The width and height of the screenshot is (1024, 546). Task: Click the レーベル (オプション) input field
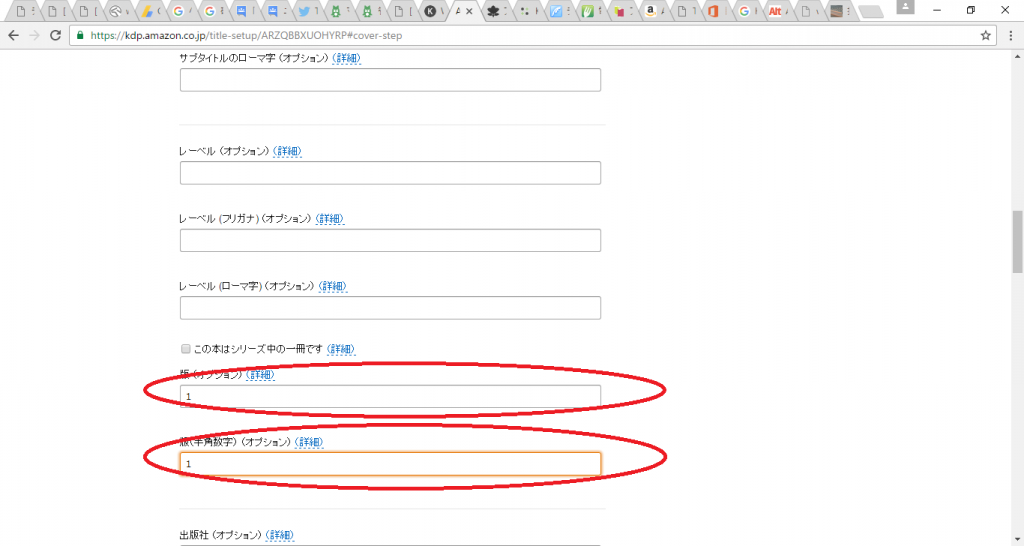[x=390, y=173]
